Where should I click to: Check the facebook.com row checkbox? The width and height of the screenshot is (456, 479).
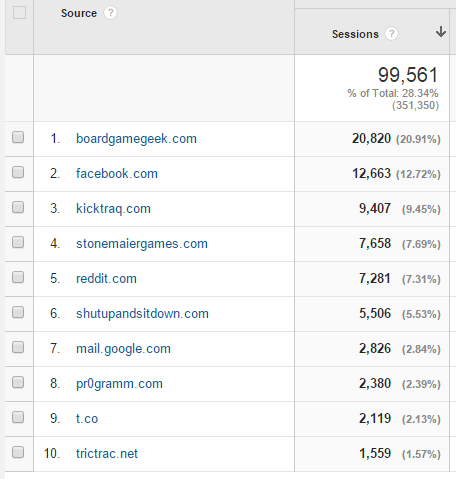coord(18,172)
